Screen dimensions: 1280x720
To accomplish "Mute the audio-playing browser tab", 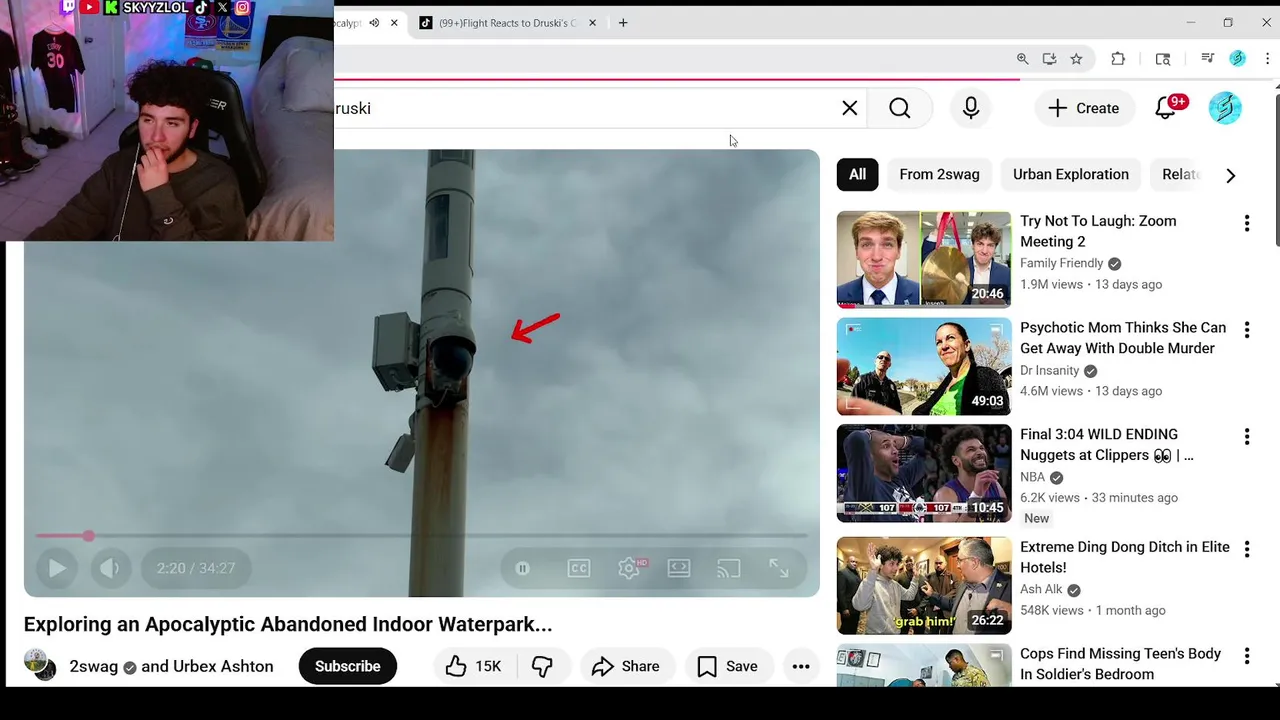I will click(x=374, y=23).
